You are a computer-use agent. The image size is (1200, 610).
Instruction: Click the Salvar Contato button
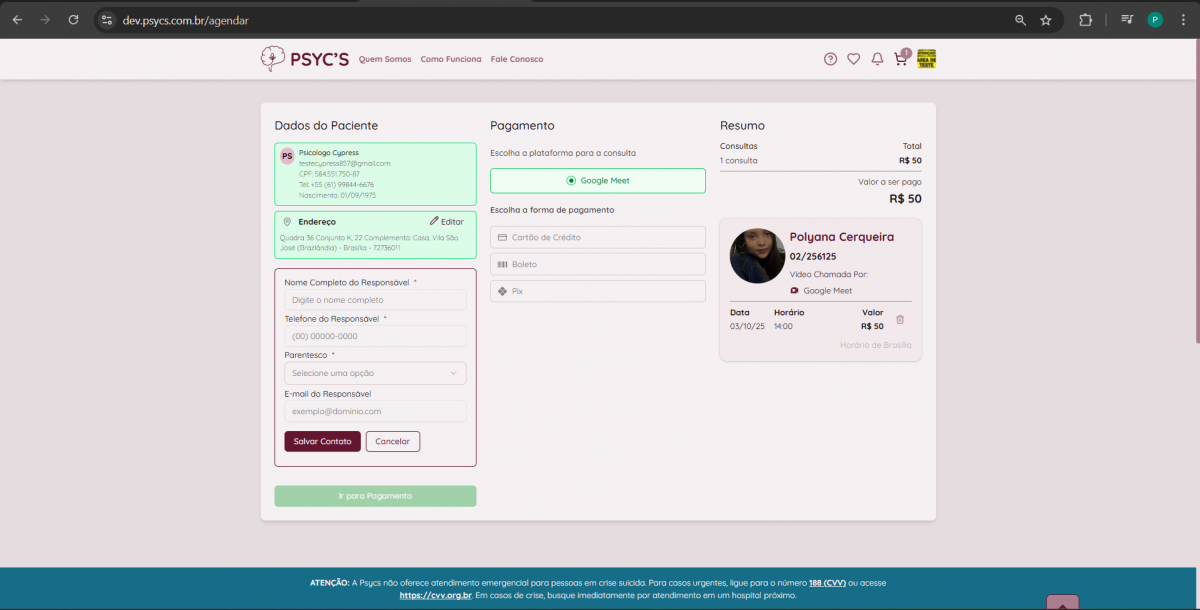[x=322, y=441]
